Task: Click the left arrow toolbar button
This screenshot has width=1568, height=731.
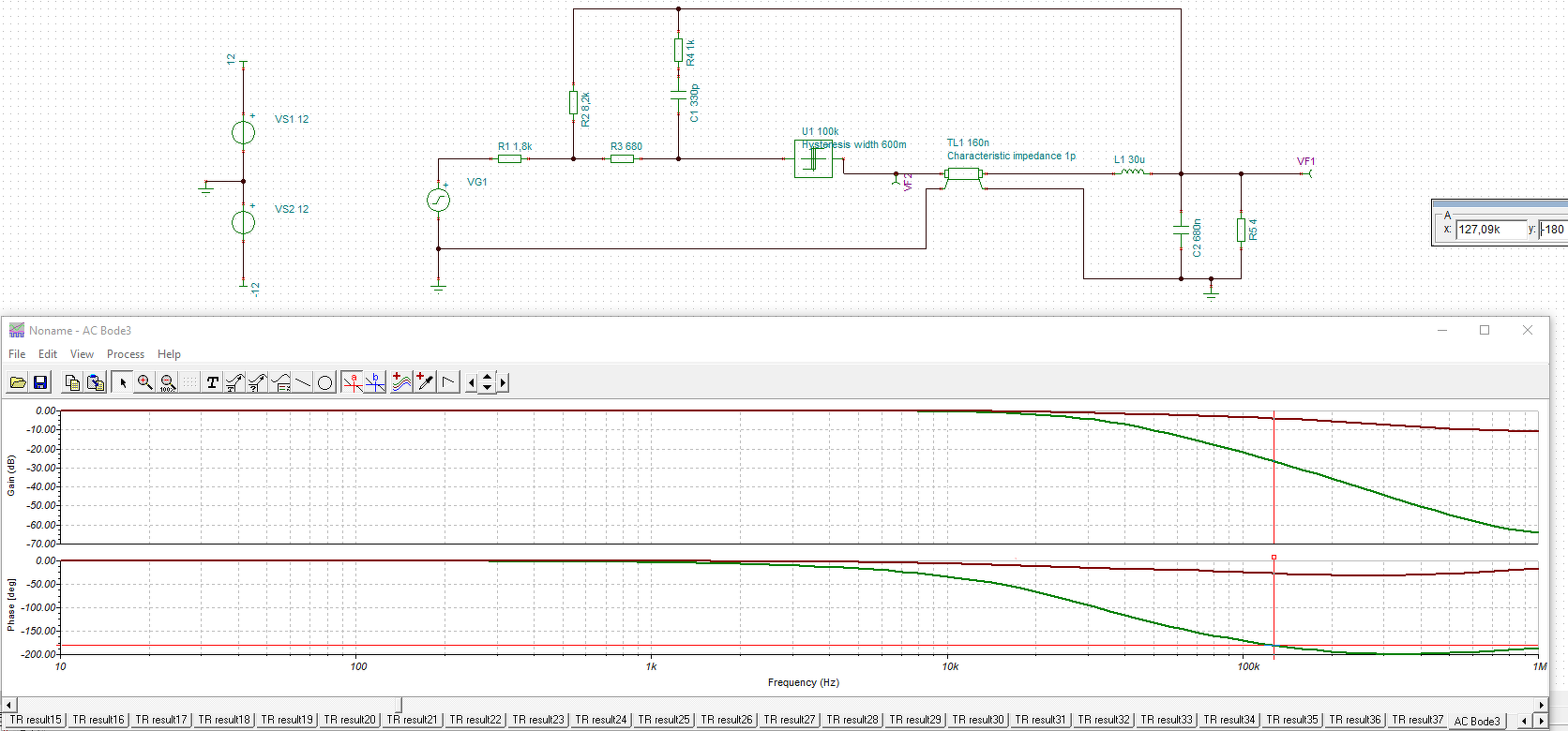Action: pos(472,382)
